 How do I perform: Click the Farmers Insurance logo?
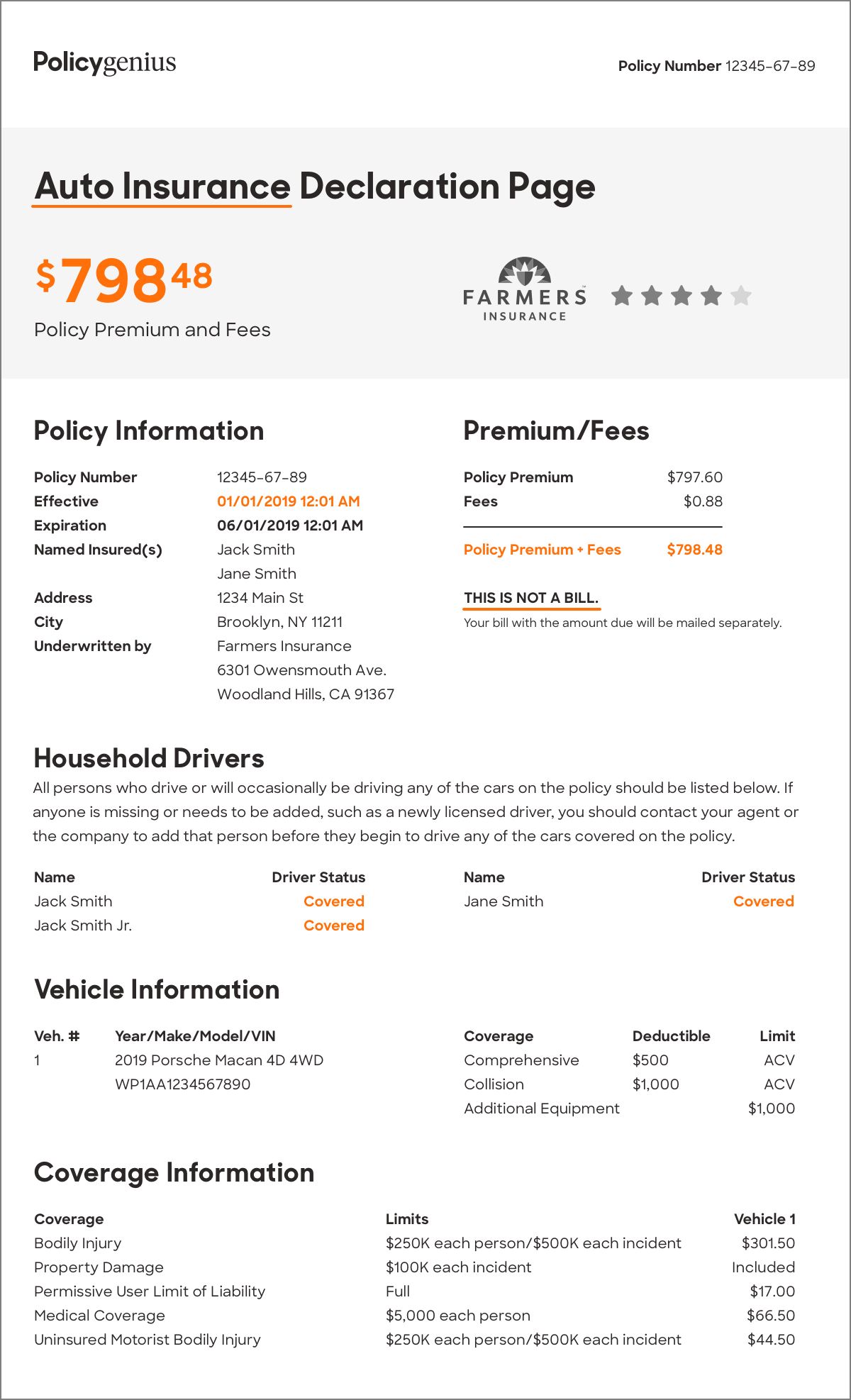point(525,289)
